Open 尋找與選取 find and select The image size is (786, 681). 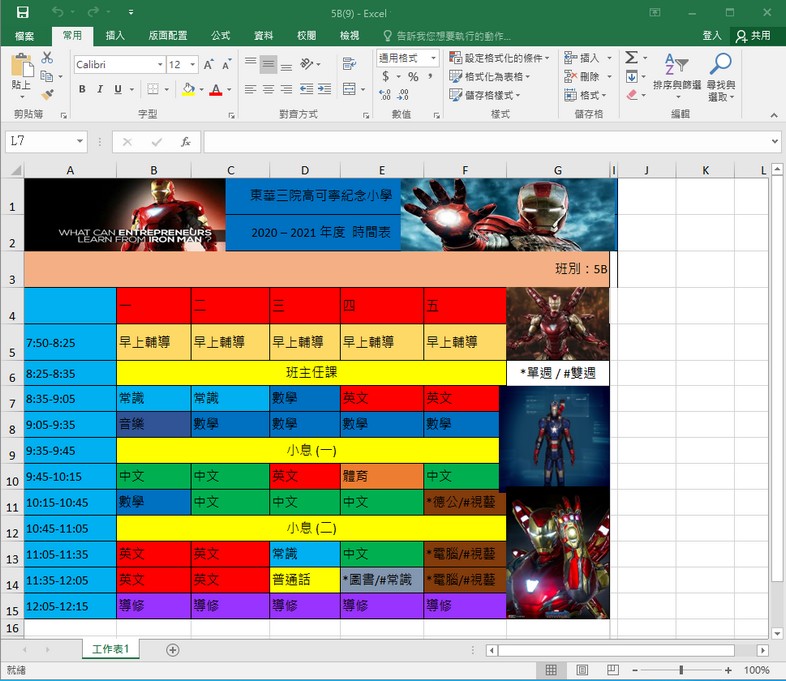(x=721, y=76)
